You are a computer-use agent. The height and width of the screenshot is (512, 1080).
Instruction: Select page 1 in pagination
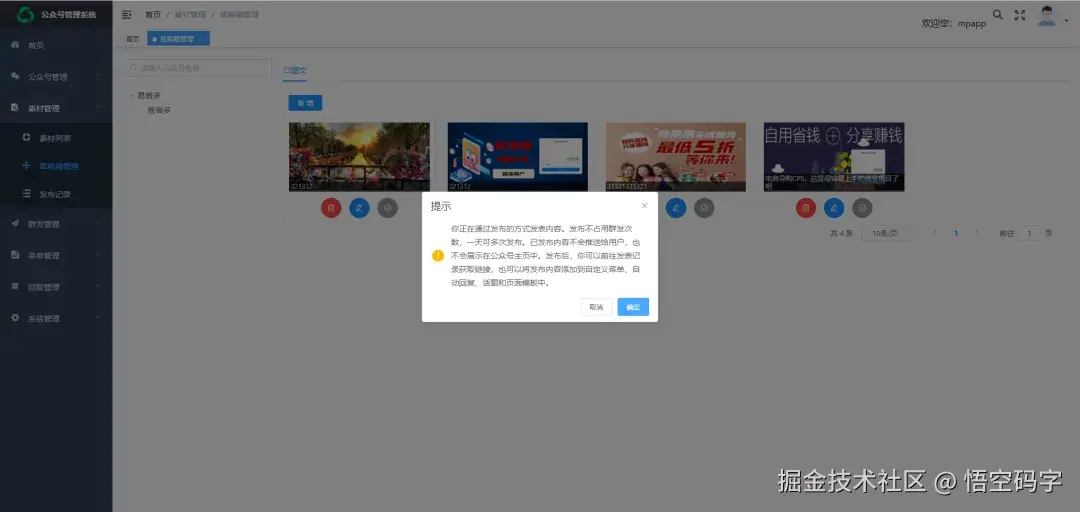(956, 234)
